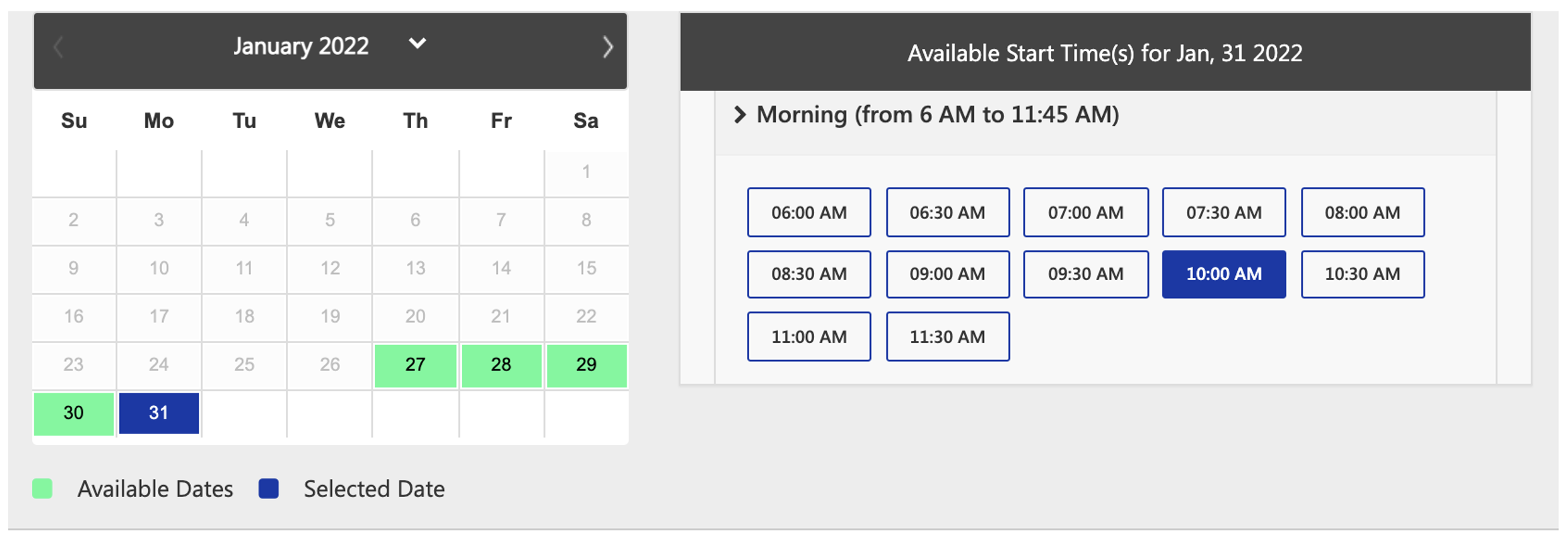The height and width of the screenshot is (536, 1568).
Task: Select the 06:00 AM start time
Action: click(x=809, y=212)
